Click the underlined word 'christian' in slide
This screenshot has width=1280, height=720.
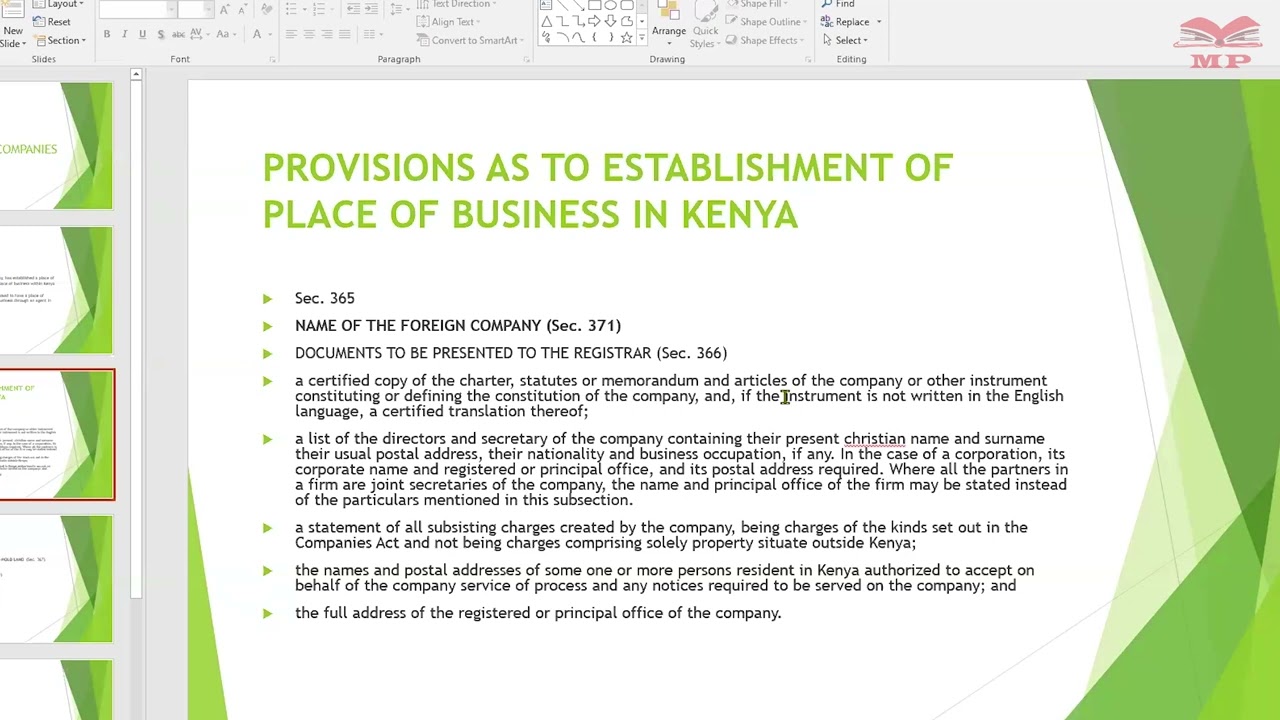pos(874,438)
